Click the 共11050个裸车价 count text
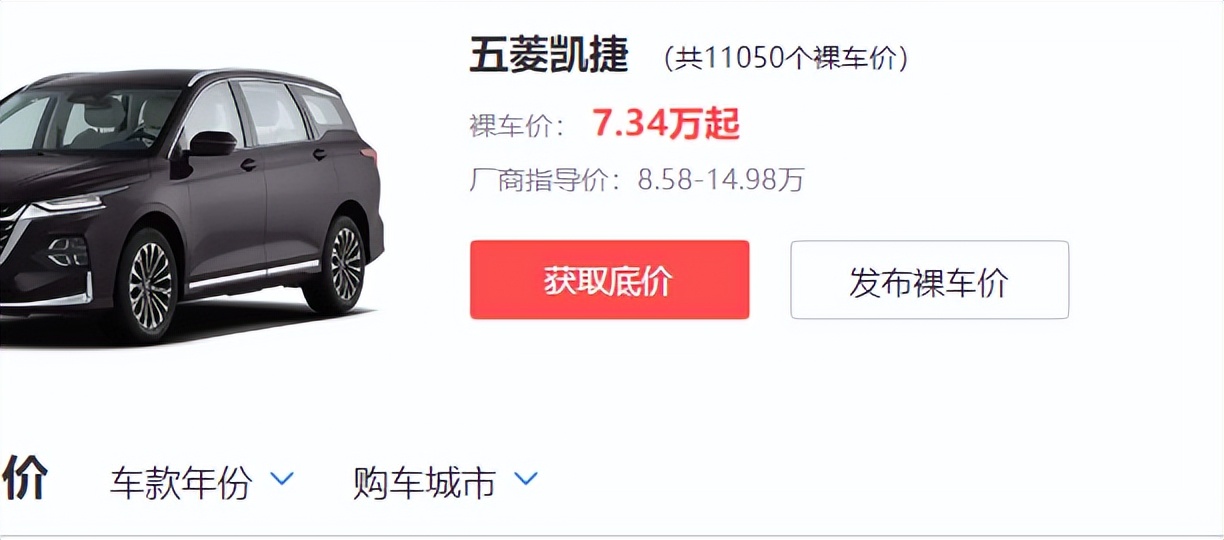 (x=786, y=59)
